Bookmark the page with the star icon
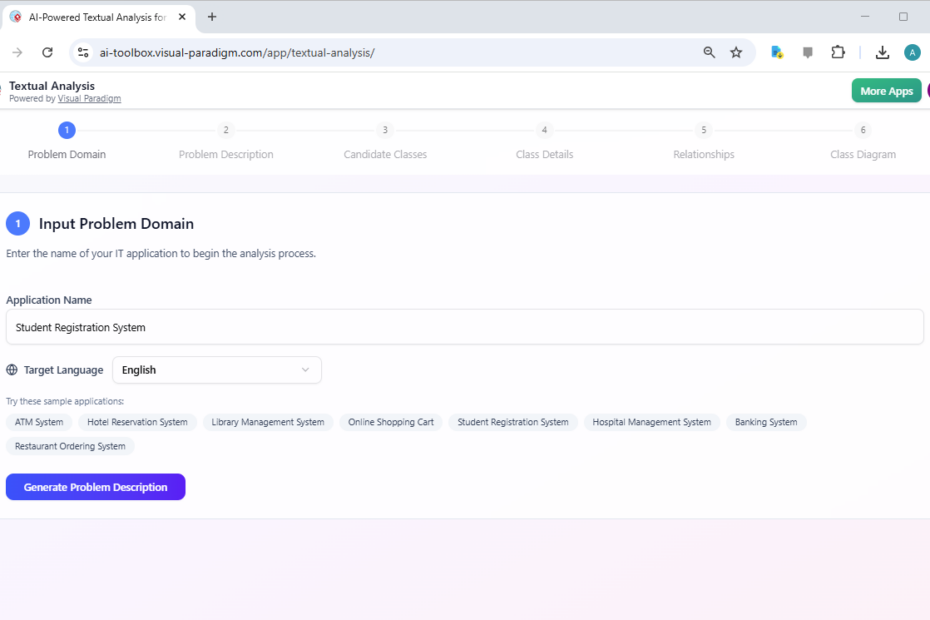 [737, 52]
